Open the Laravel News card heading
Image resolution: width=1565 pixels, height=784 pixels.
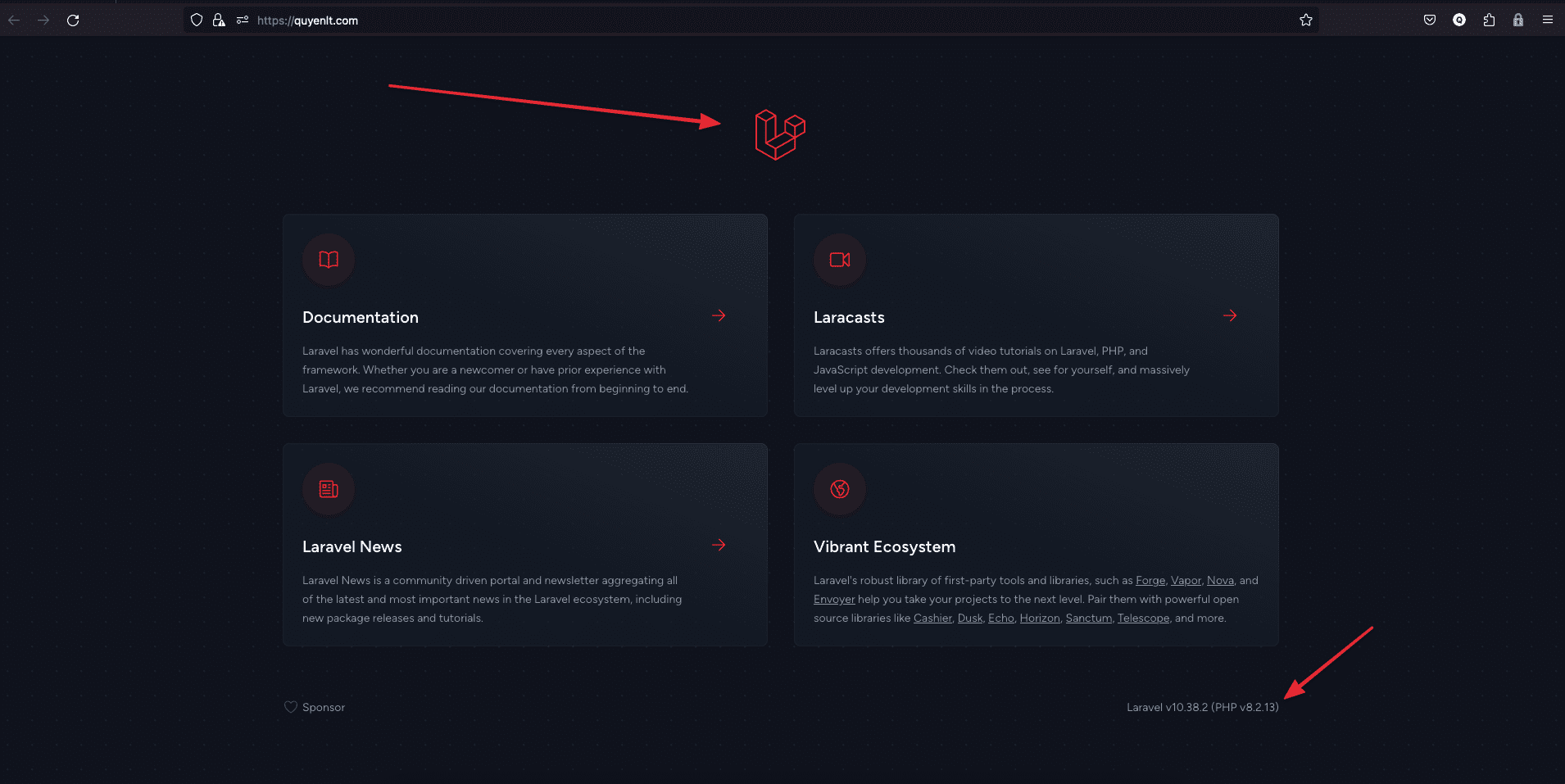click(x=352, y=546)
